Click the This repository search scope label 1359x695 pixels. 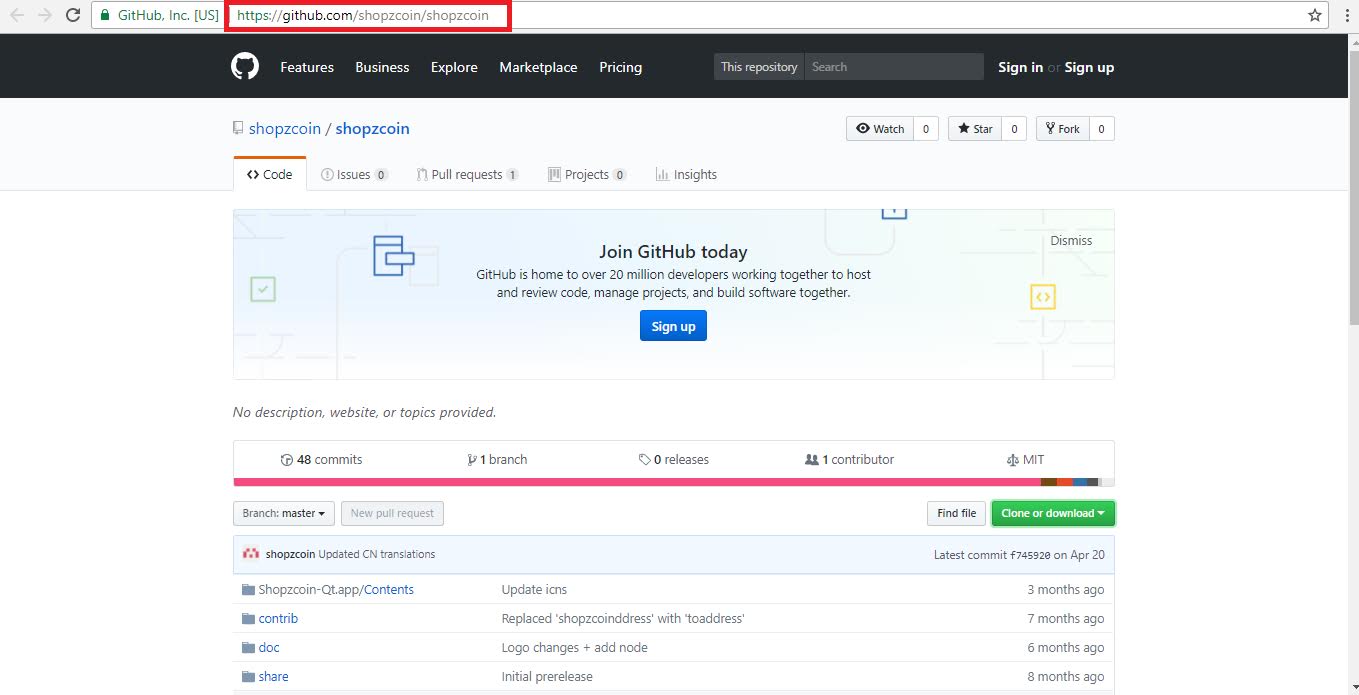[759, 67]
